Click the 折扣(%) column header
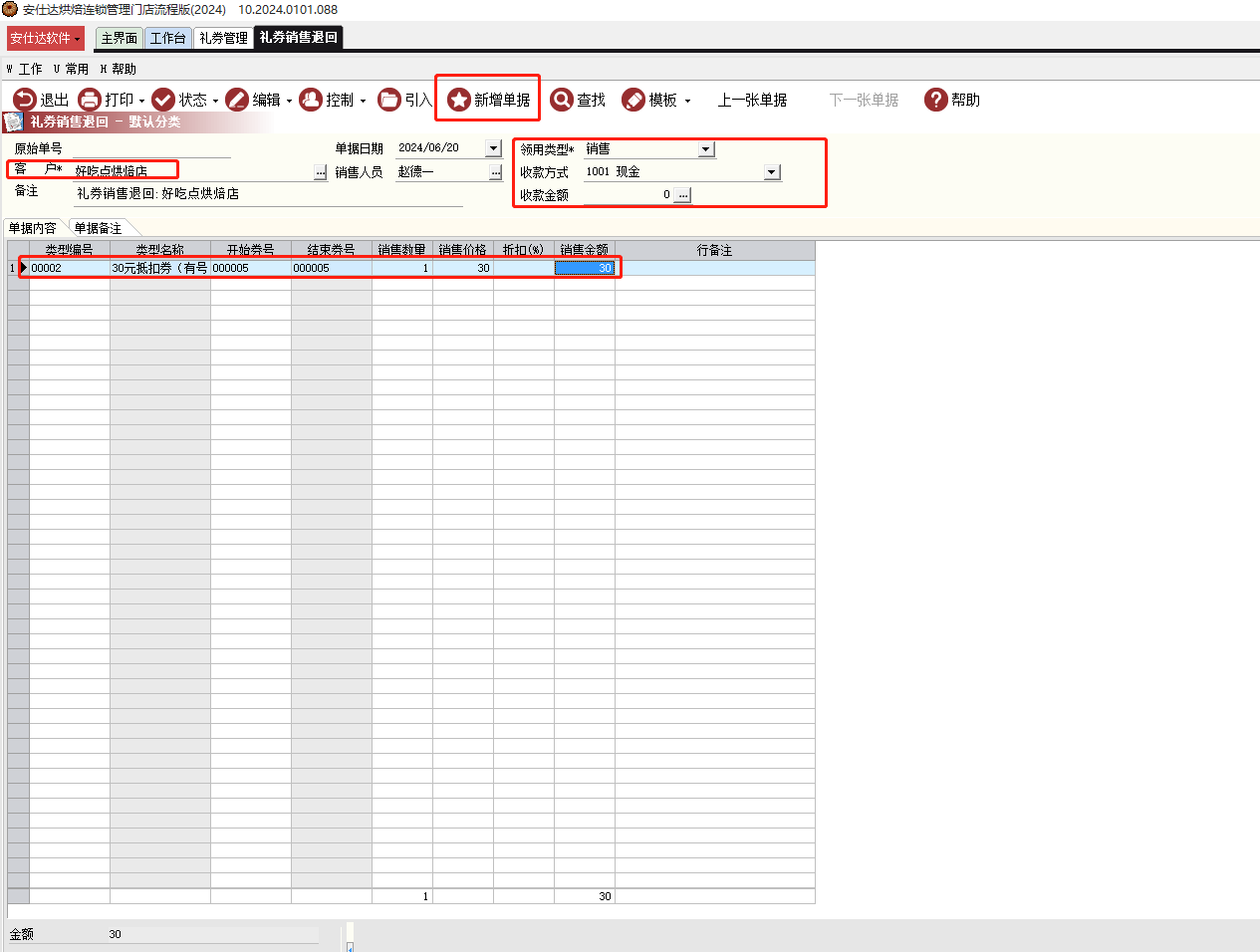 (x=524, y=250)
